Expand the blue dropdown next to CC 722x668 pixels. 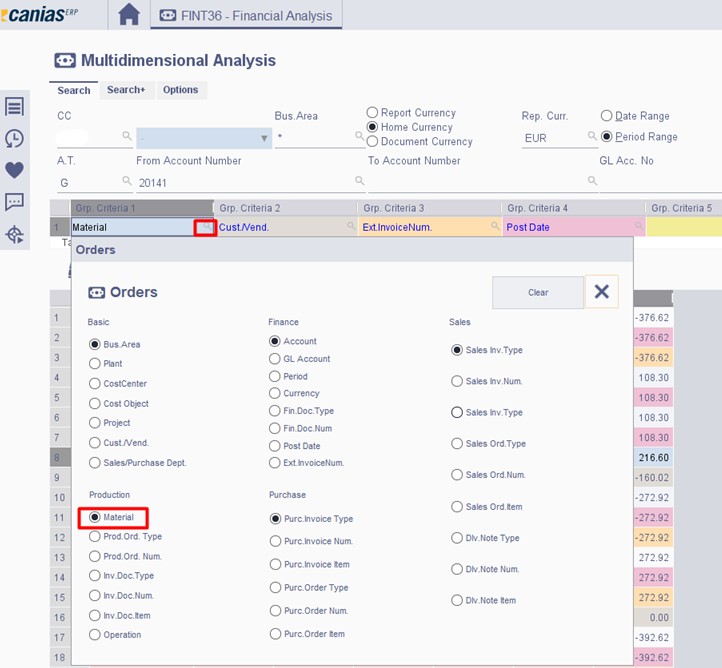(x=264, y=138)
